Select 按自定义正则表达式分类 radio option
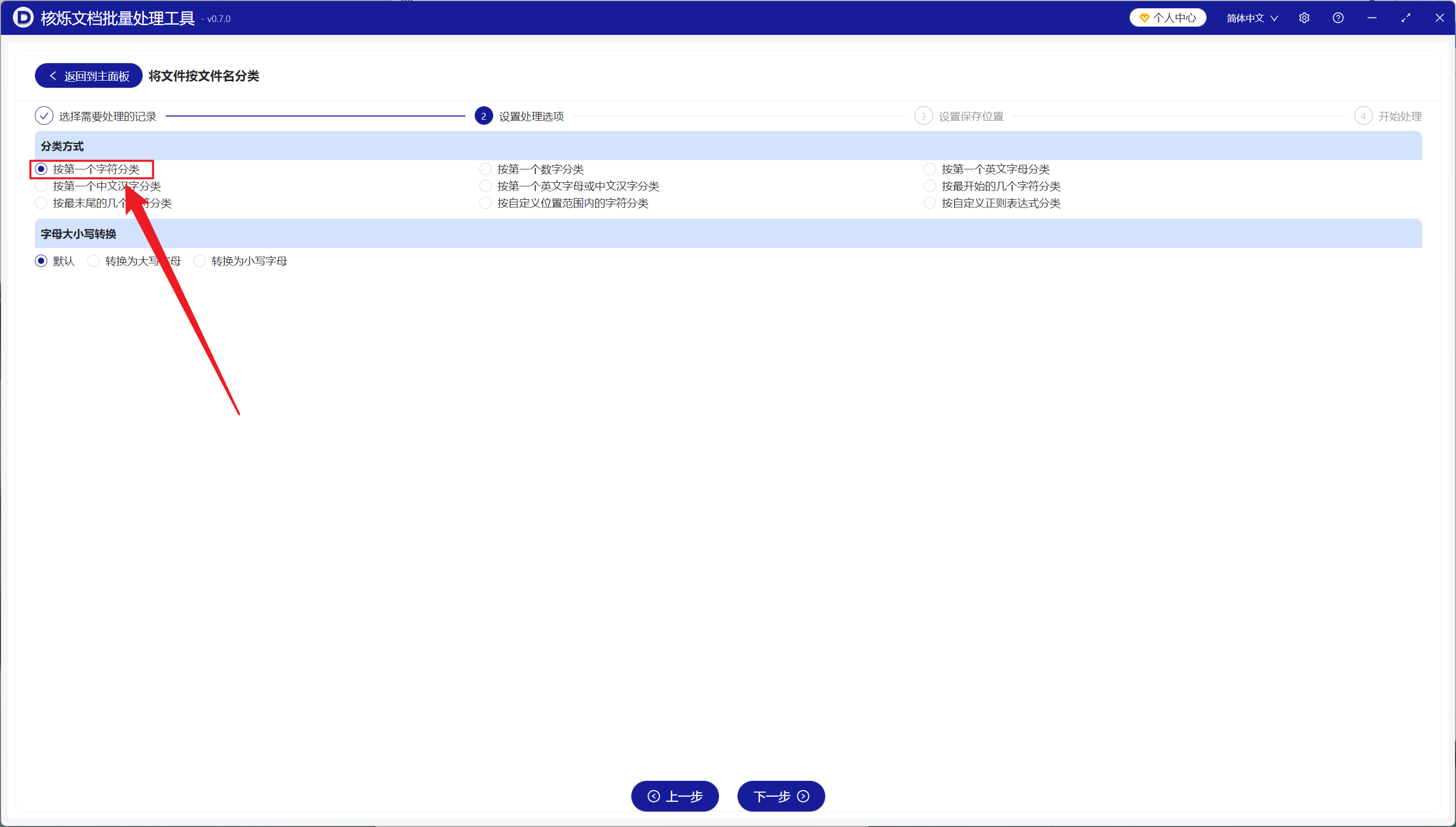The height and width of the screenshot is (827, 1456). tap(992, 203)
